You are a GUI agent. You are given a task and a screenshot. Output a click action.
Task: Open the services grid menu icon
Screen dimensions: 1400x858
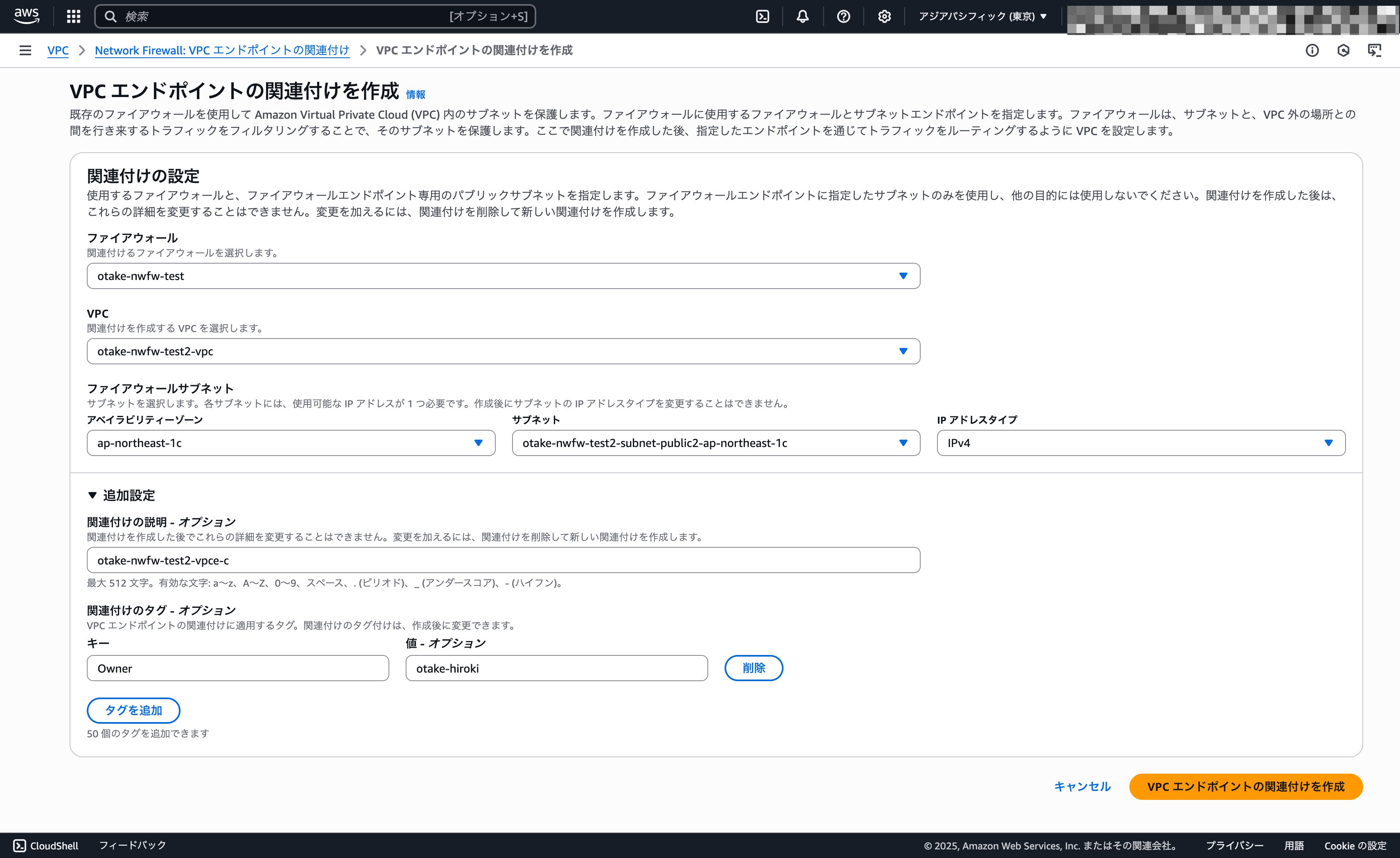(x=73, y=16)
